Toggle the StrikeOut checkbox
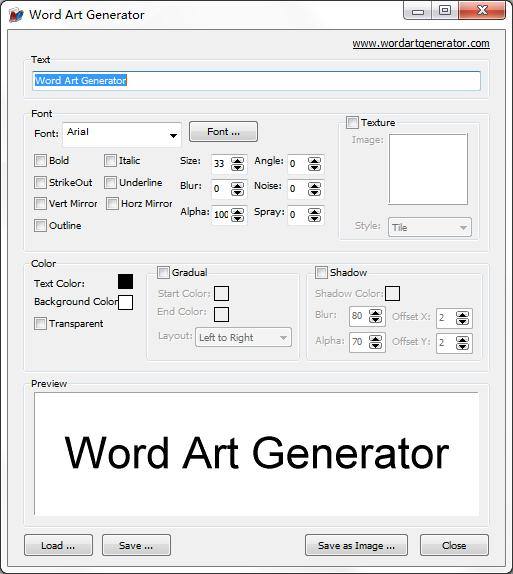The image size is (513, 574). (40, 182)
